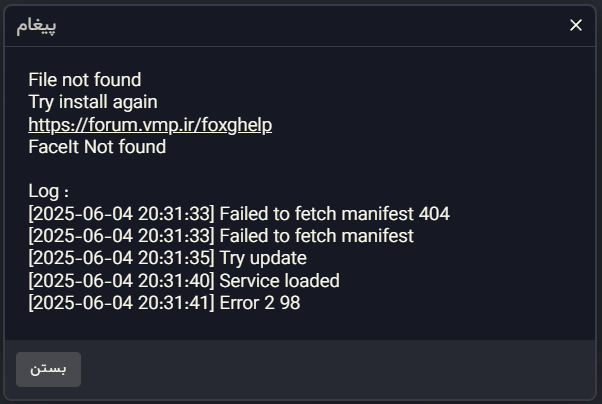Open the forum.vmp.ir/foxghelp help link
The image size is (602, 404).
pyautogui.click(x=150, y=125)
